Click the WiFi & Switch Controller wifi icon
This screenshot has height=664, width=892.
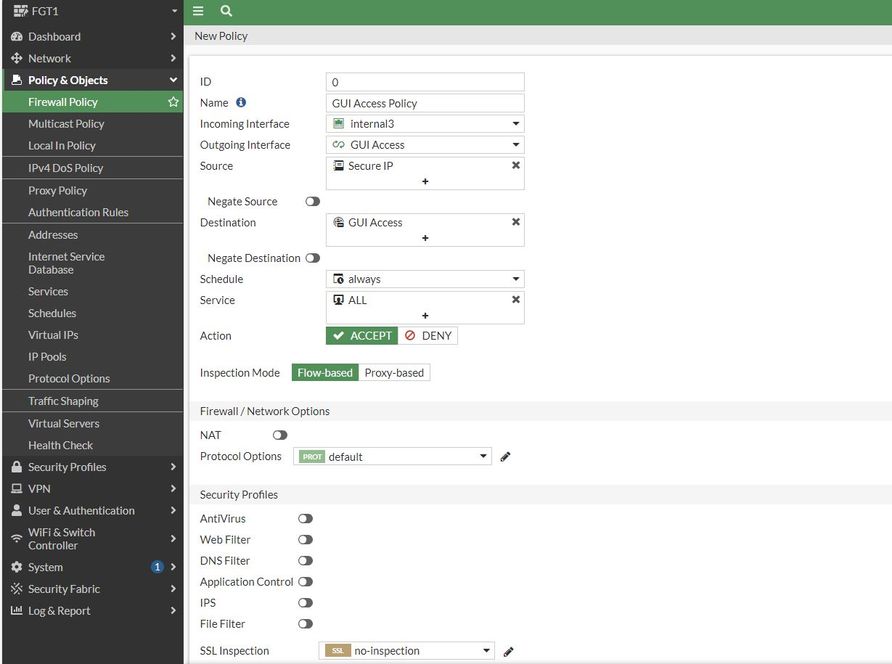click(16, 538)
